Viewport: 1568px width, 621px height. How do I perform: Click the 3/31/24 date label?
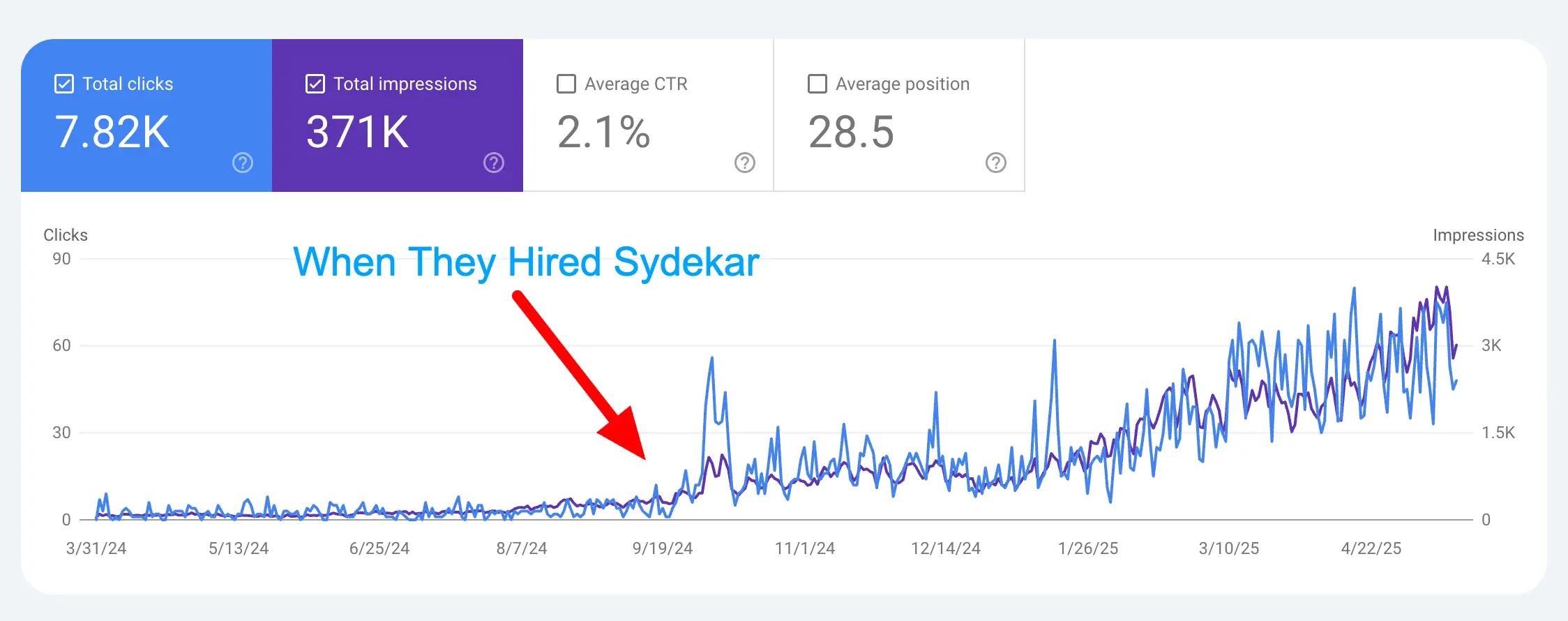coord(96,548)
